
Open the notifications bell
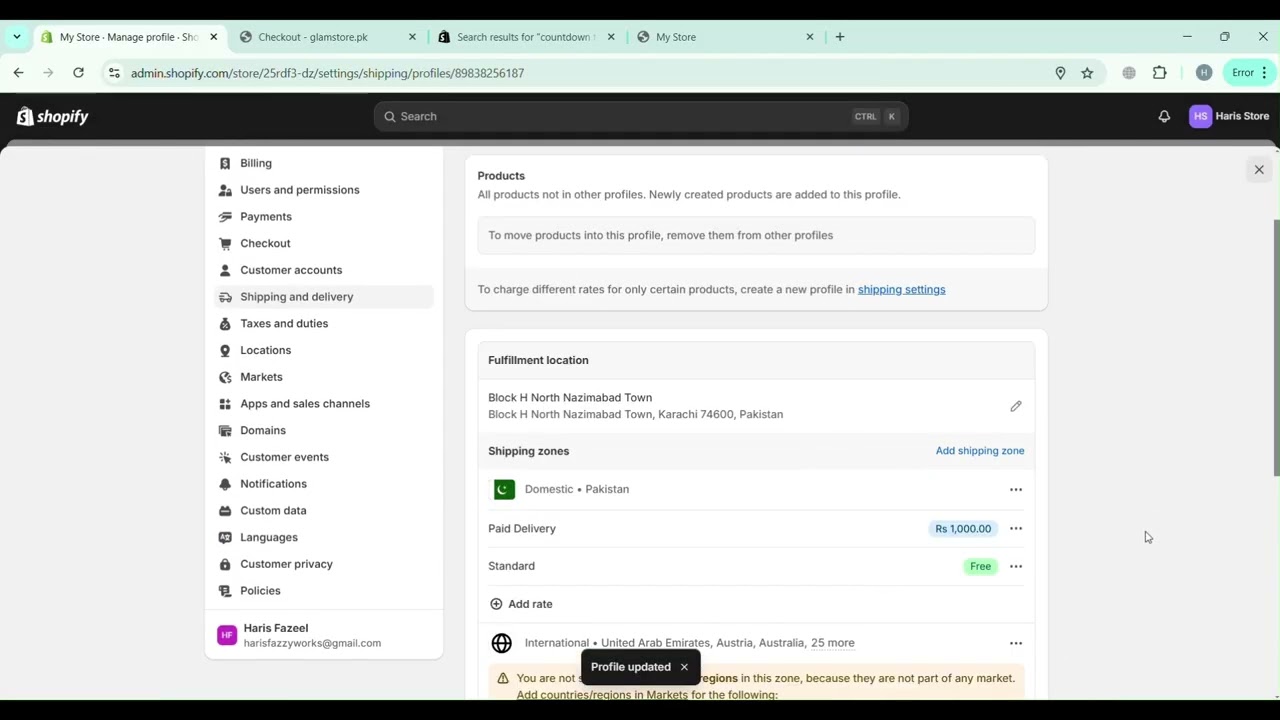(x=1164, y=116)
